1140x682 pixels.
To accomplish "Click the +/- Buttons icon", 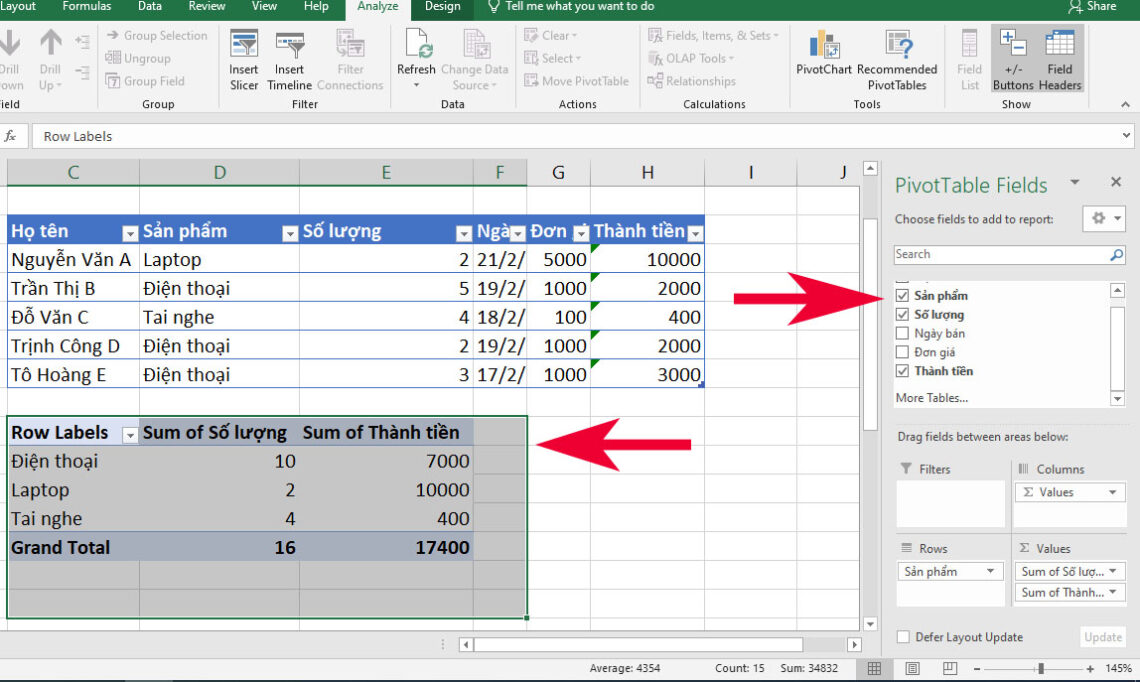I will click(1013, 60).
